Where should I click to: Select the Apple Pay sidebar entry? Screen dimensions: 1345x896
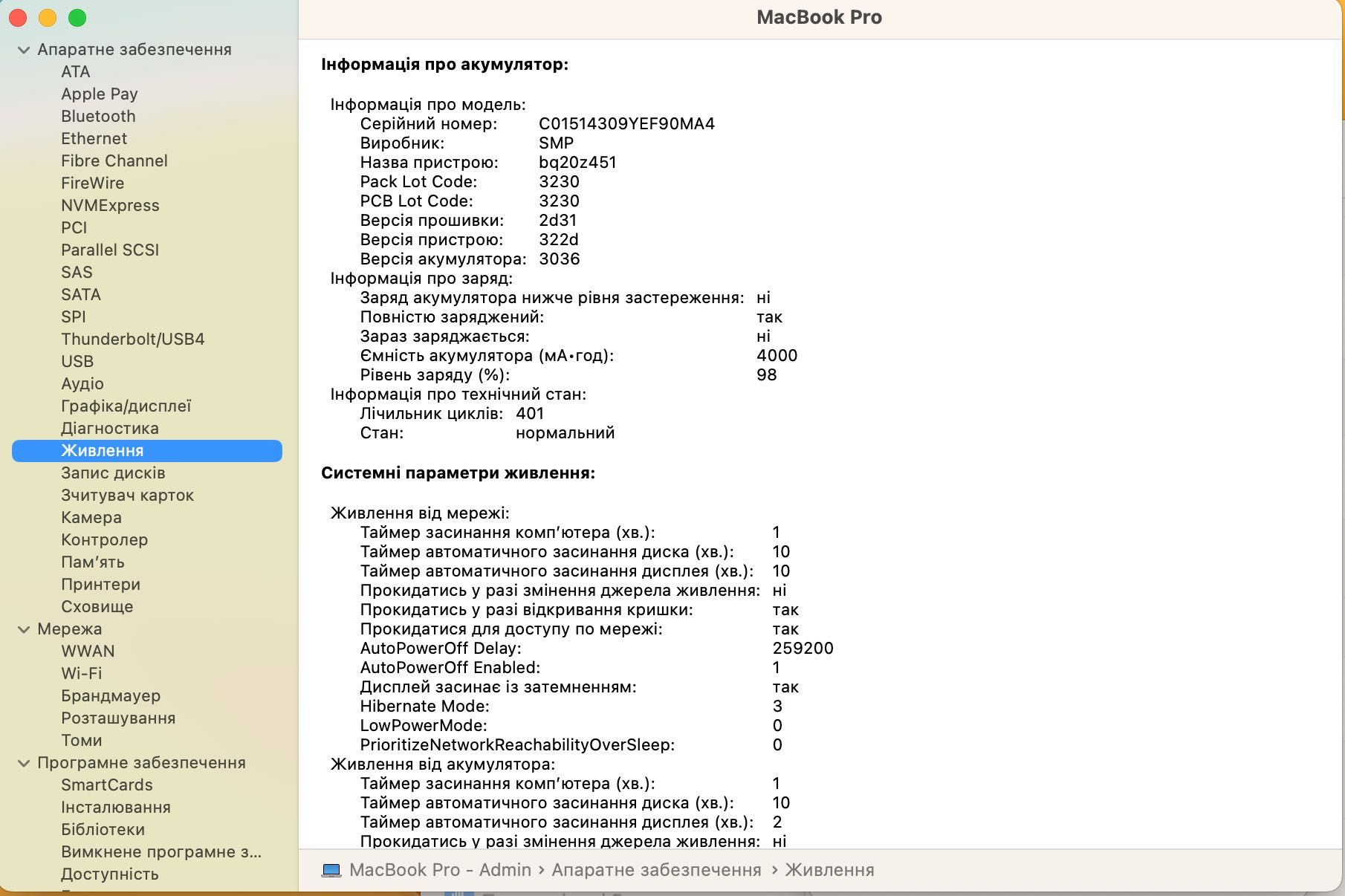click(x=100, y=94)
